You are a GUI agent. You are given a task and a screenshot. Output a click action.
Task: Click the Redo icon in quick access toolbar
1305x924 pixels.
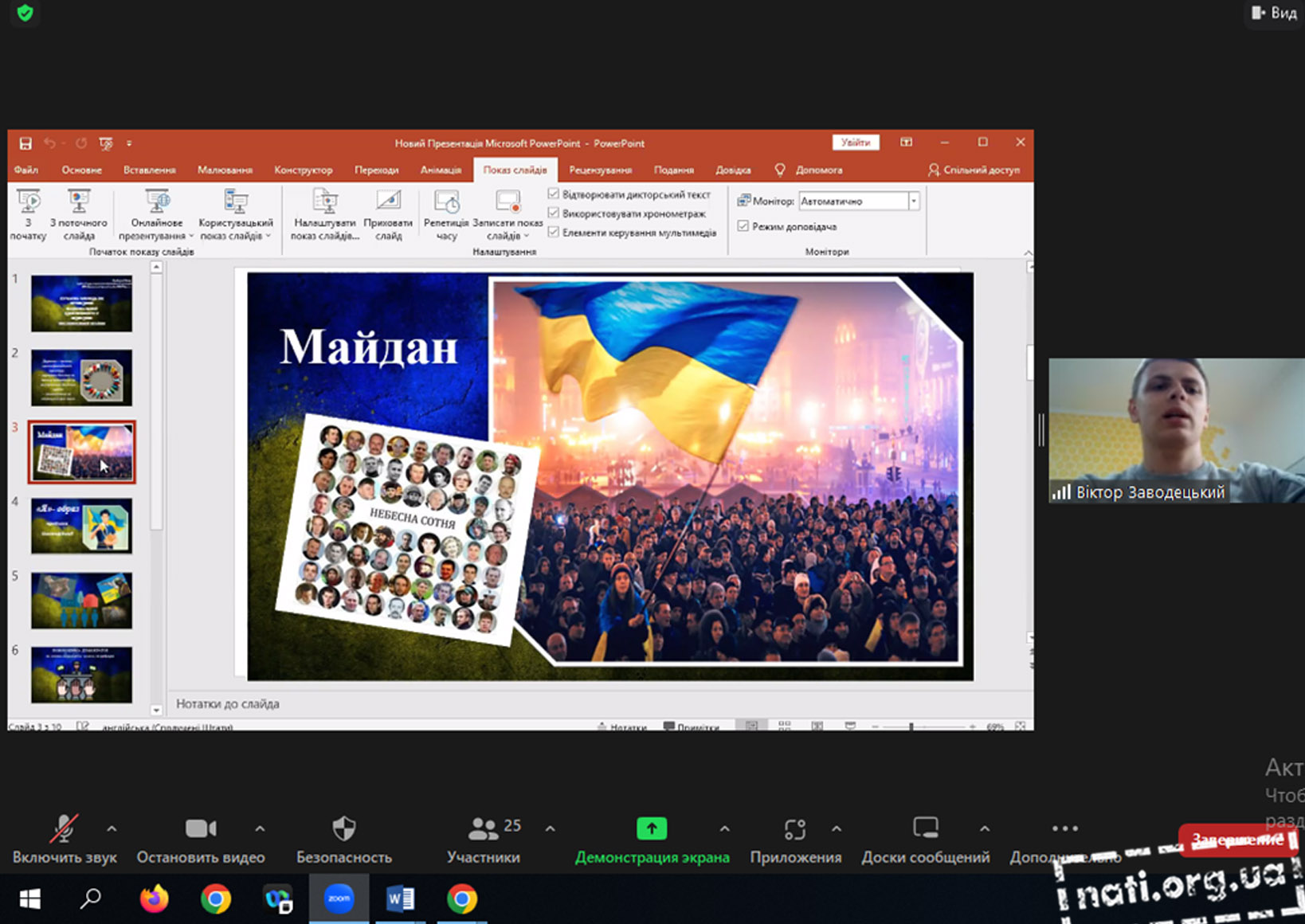[80, 143]
